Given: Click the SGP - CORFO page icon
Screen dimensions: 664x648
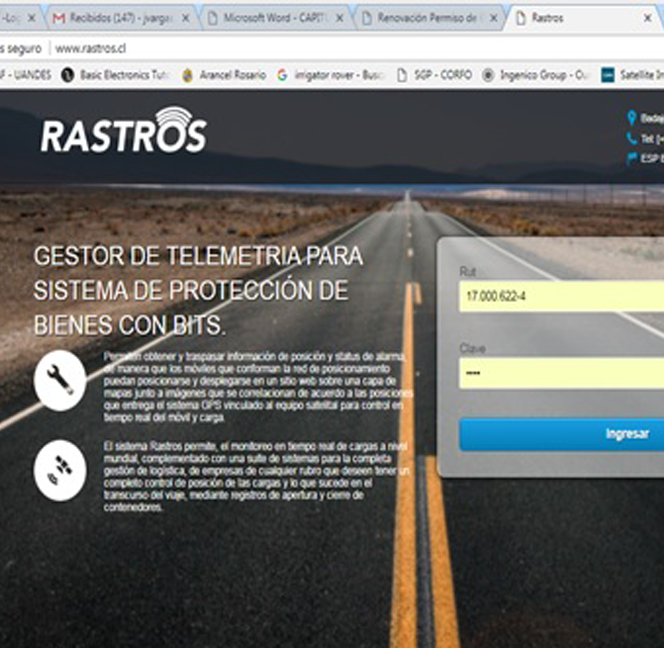Looking at the screenshot, I should coord(402,75).
